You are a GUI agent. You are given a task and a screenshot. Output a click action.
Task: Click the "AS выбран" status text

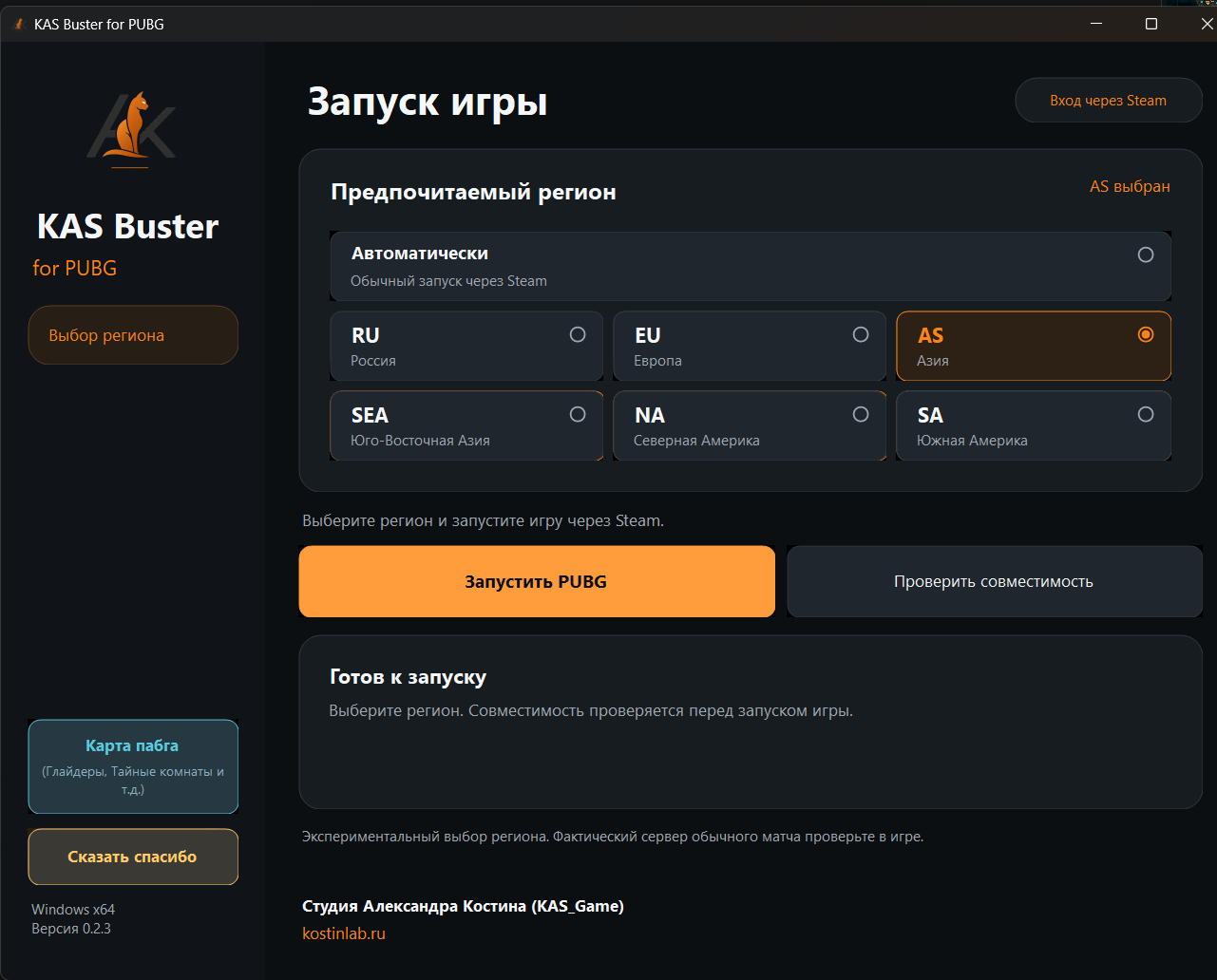point(1130,187)
